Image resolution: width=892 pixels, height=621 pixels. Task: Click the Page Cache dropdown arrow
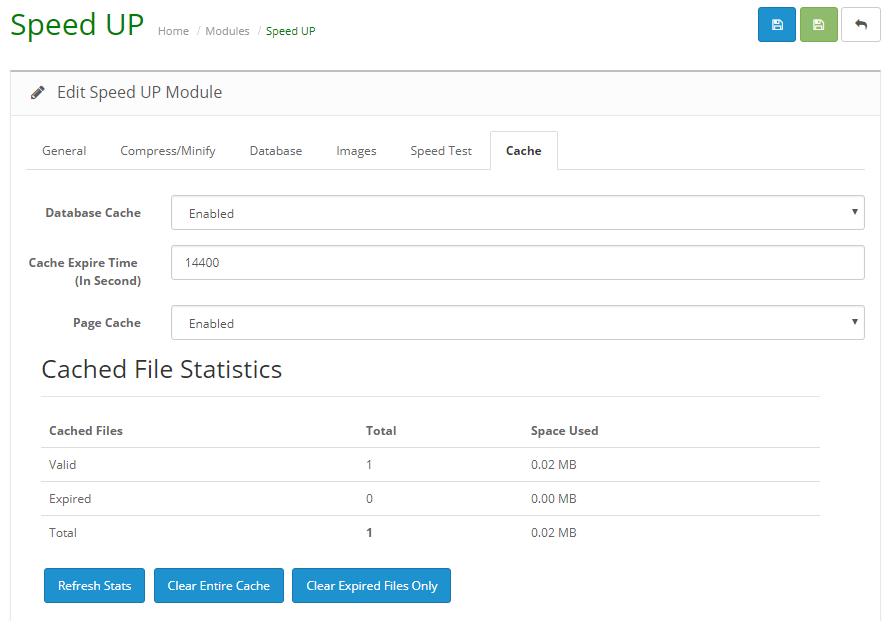[855, 322]
